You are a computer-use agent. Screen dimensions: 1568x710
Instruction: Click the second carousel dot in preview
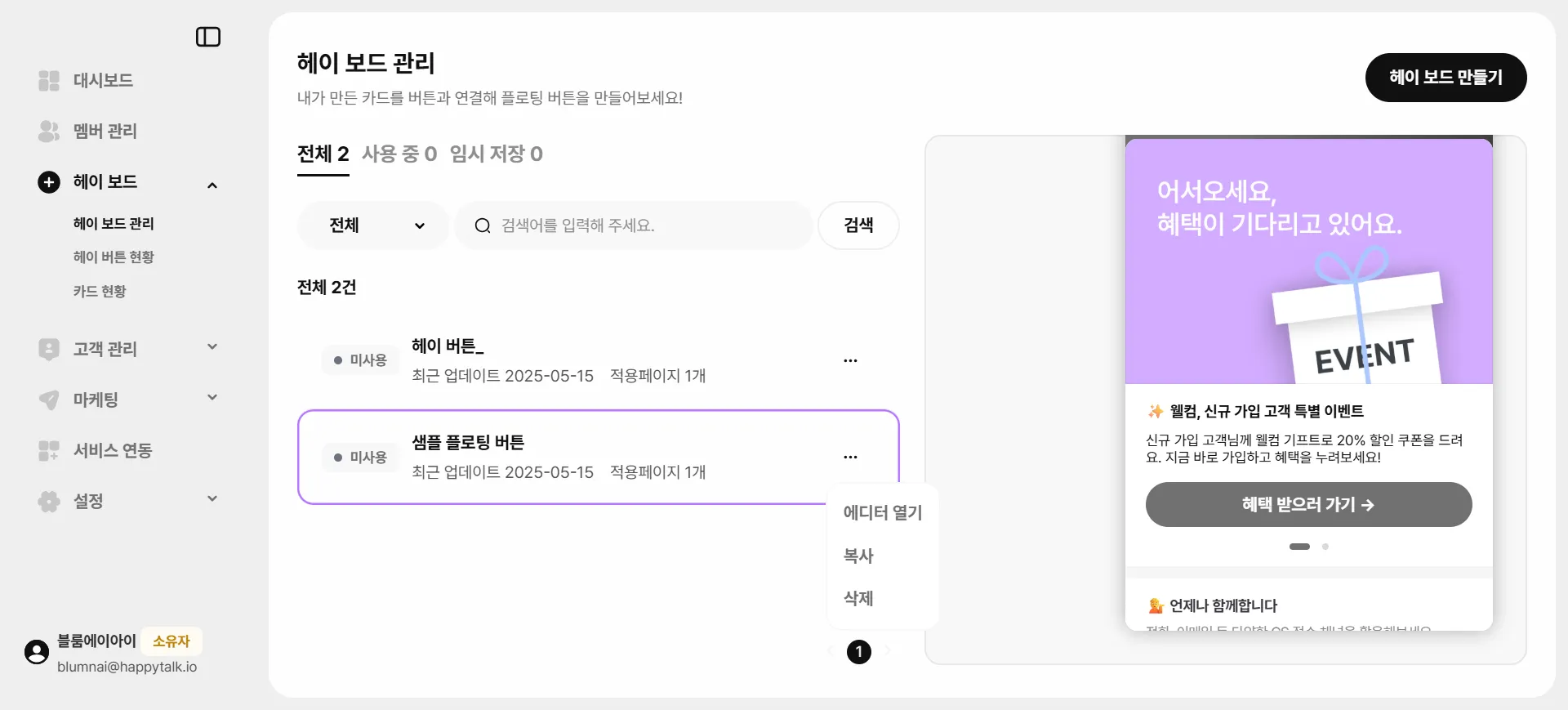[x=1325, y=547]
